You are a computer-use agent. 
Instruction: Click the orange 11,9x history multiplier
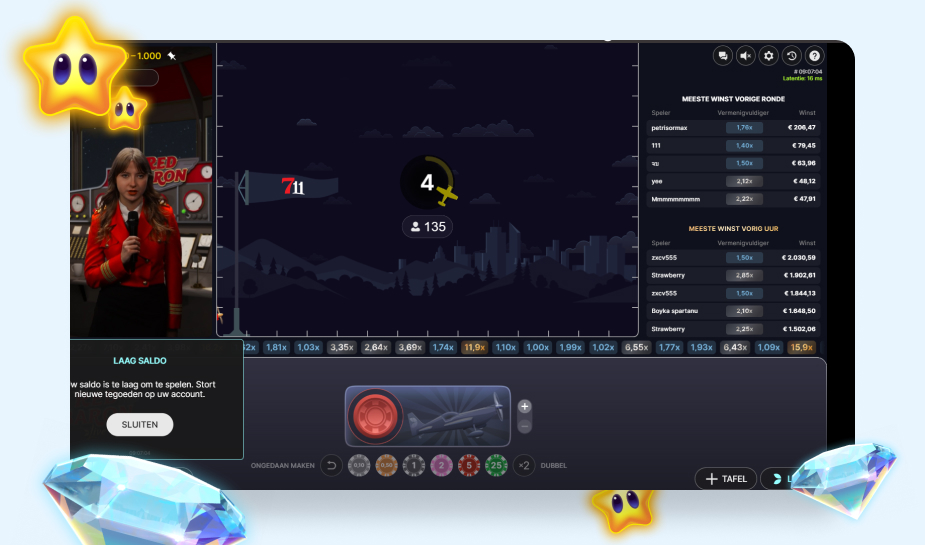[x=475, y=347]
